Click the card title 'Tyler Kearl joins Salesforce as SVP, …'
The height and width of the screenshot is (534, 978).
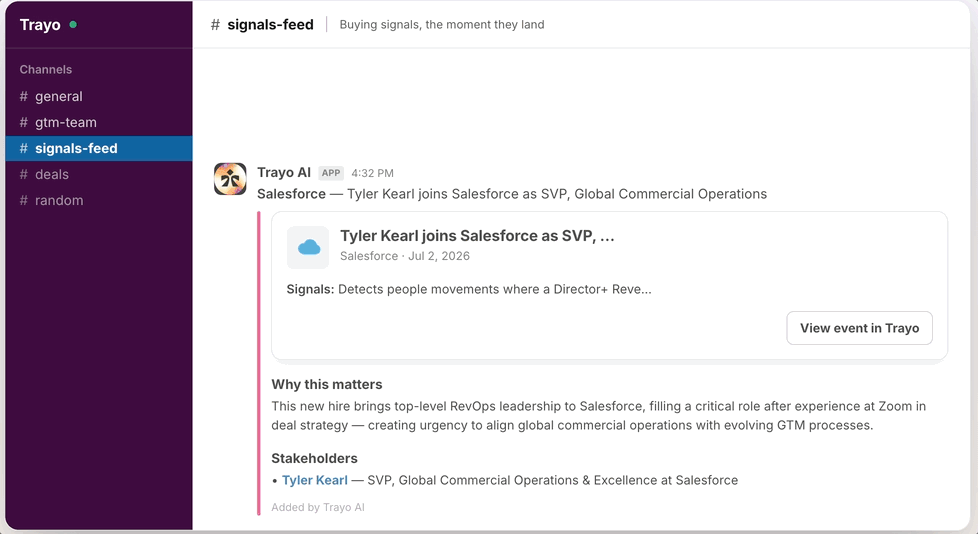[477, 236]
